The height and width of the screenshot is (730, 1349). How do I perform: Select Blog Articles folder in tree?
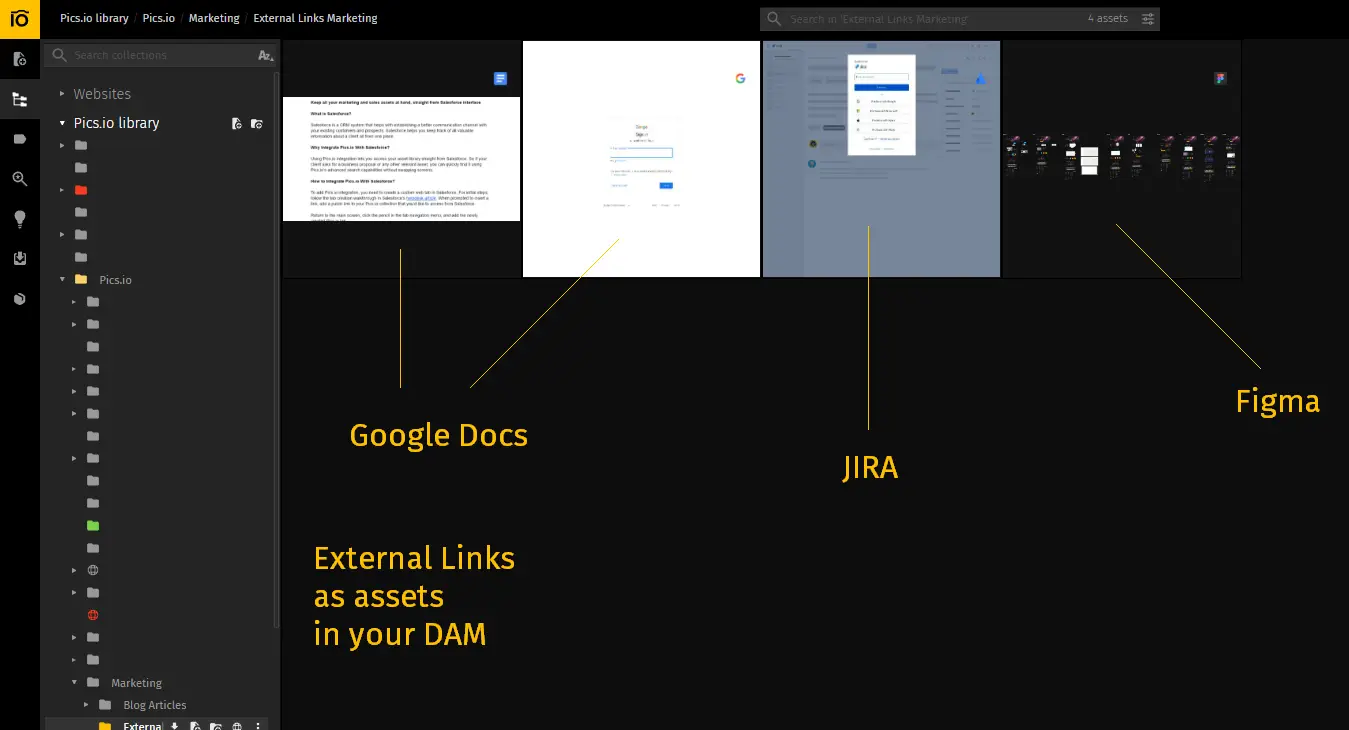[x=155, y=705]
